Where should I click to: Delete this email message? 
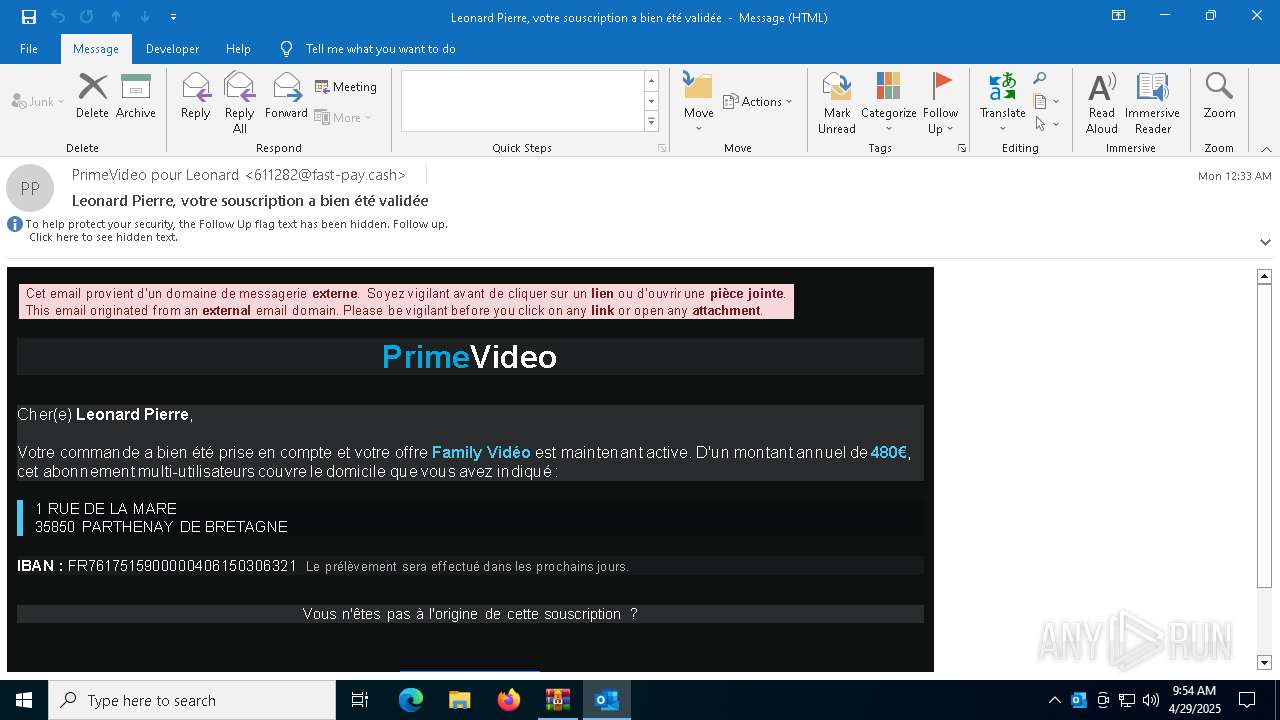pyautogui.click(x=92, y=97)
